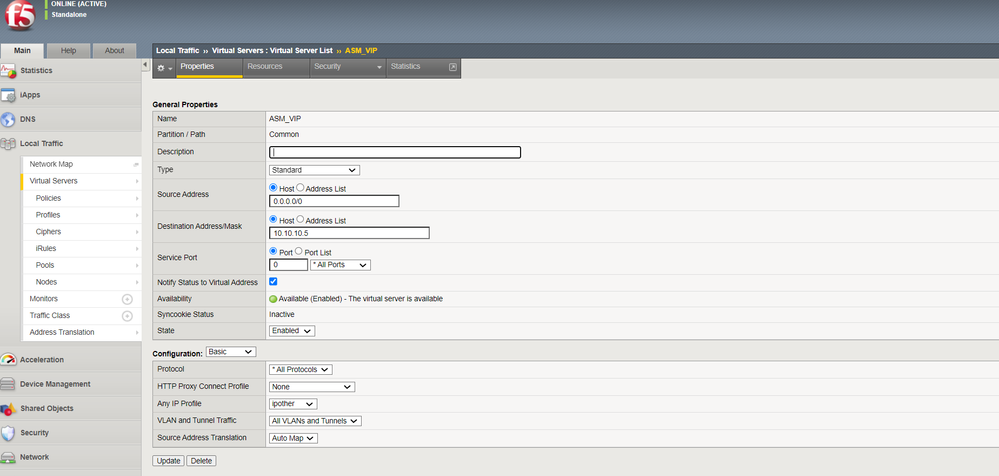Click the Local Traffic section icon

8,143
